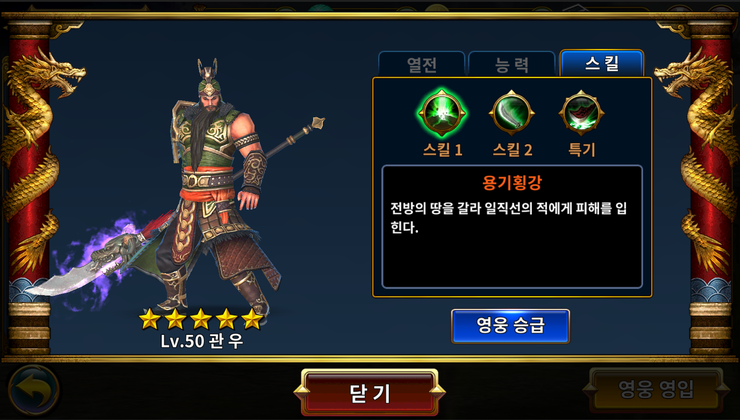Click the 용기횡강 skill title
Screen dimensions: 740x420
click(x=512, y=182)
